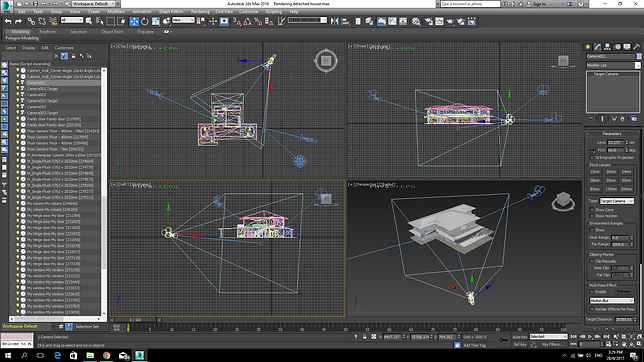Toggle the Percent Snap icon

click(x=258, y=21)
